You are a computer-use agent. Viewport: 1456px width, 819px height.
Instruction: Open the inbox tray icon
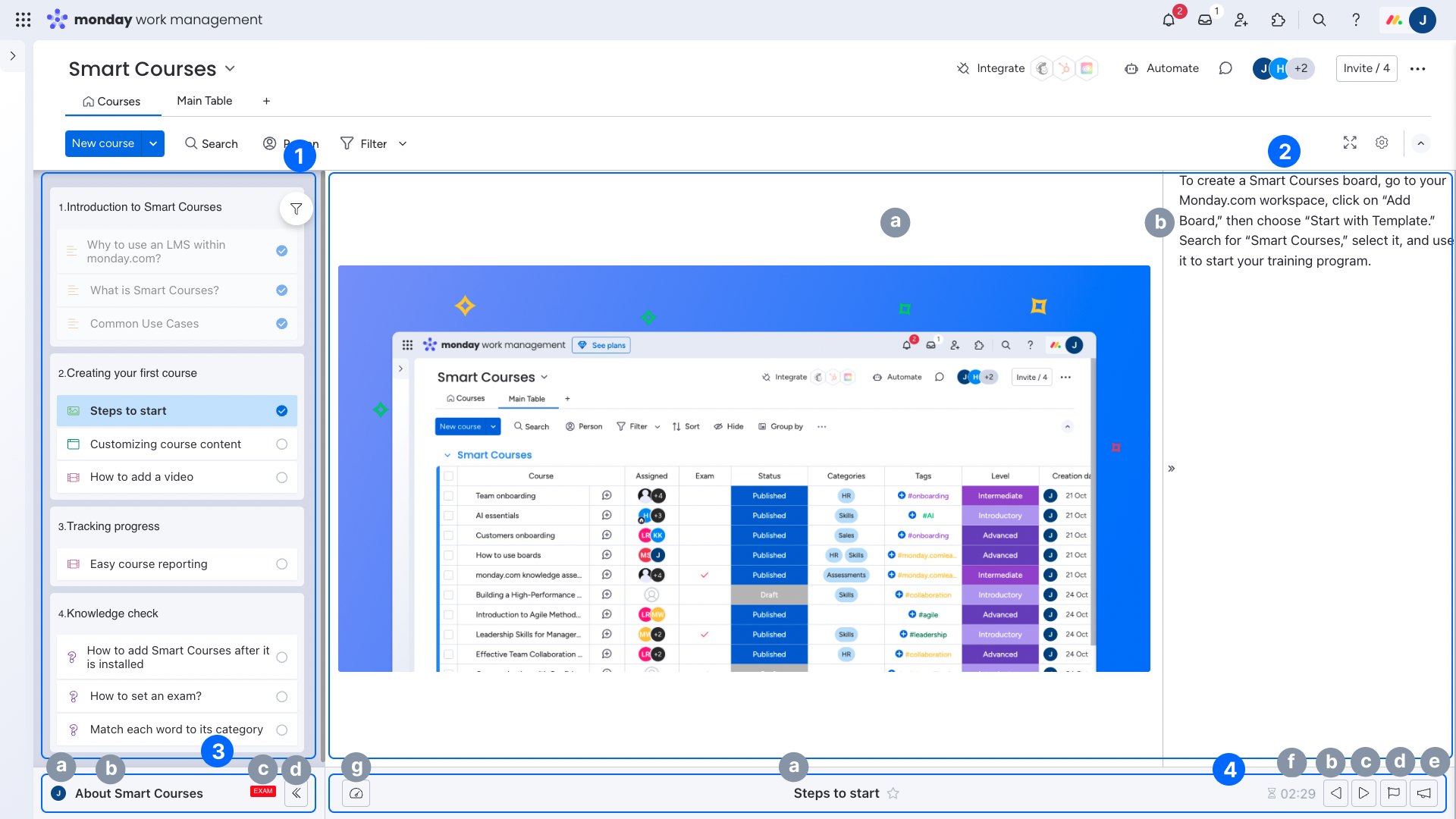pyautogui.click(x=1205, y=20)
